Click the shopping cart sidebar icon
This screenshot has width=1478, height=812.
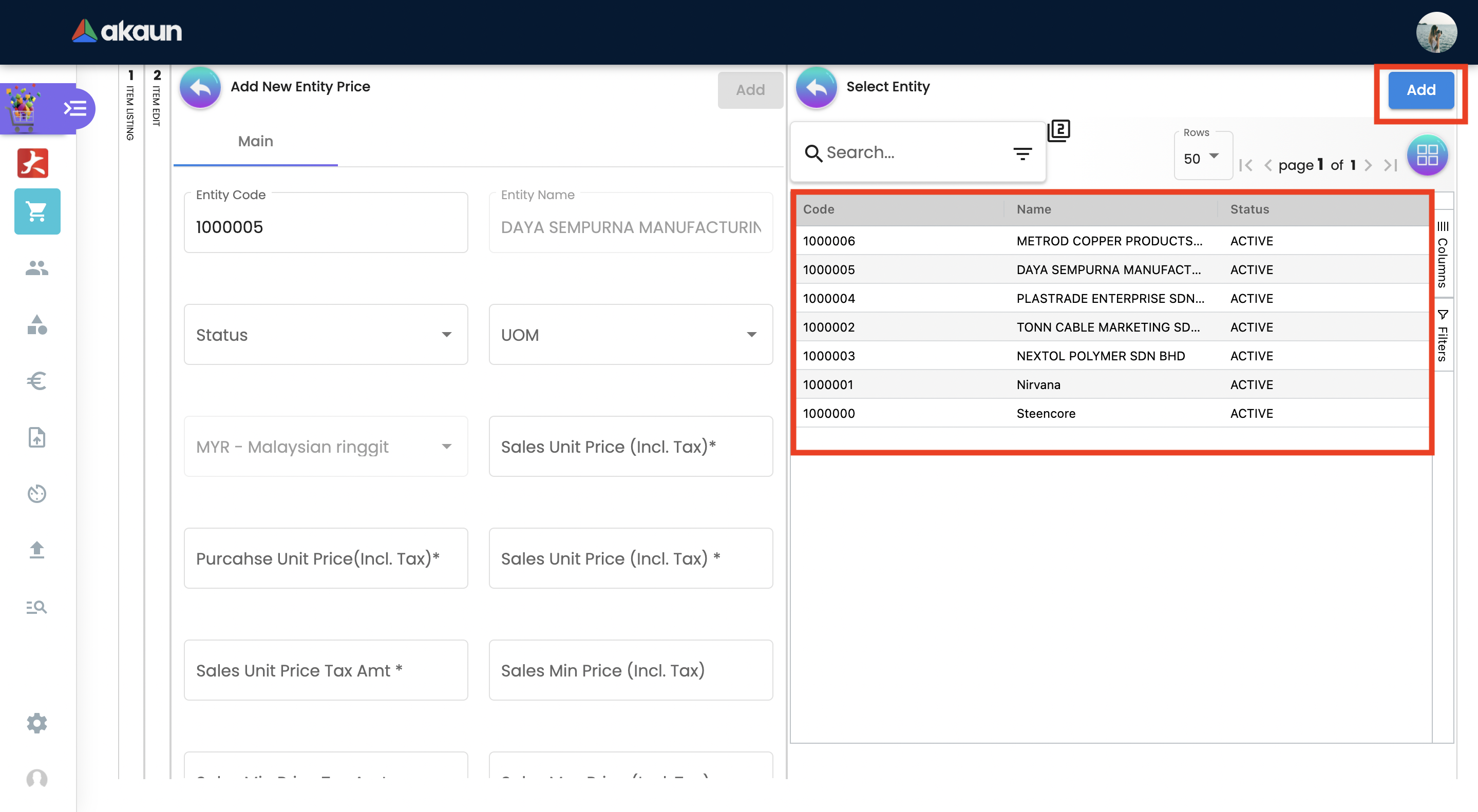click(x=37, y=211)
